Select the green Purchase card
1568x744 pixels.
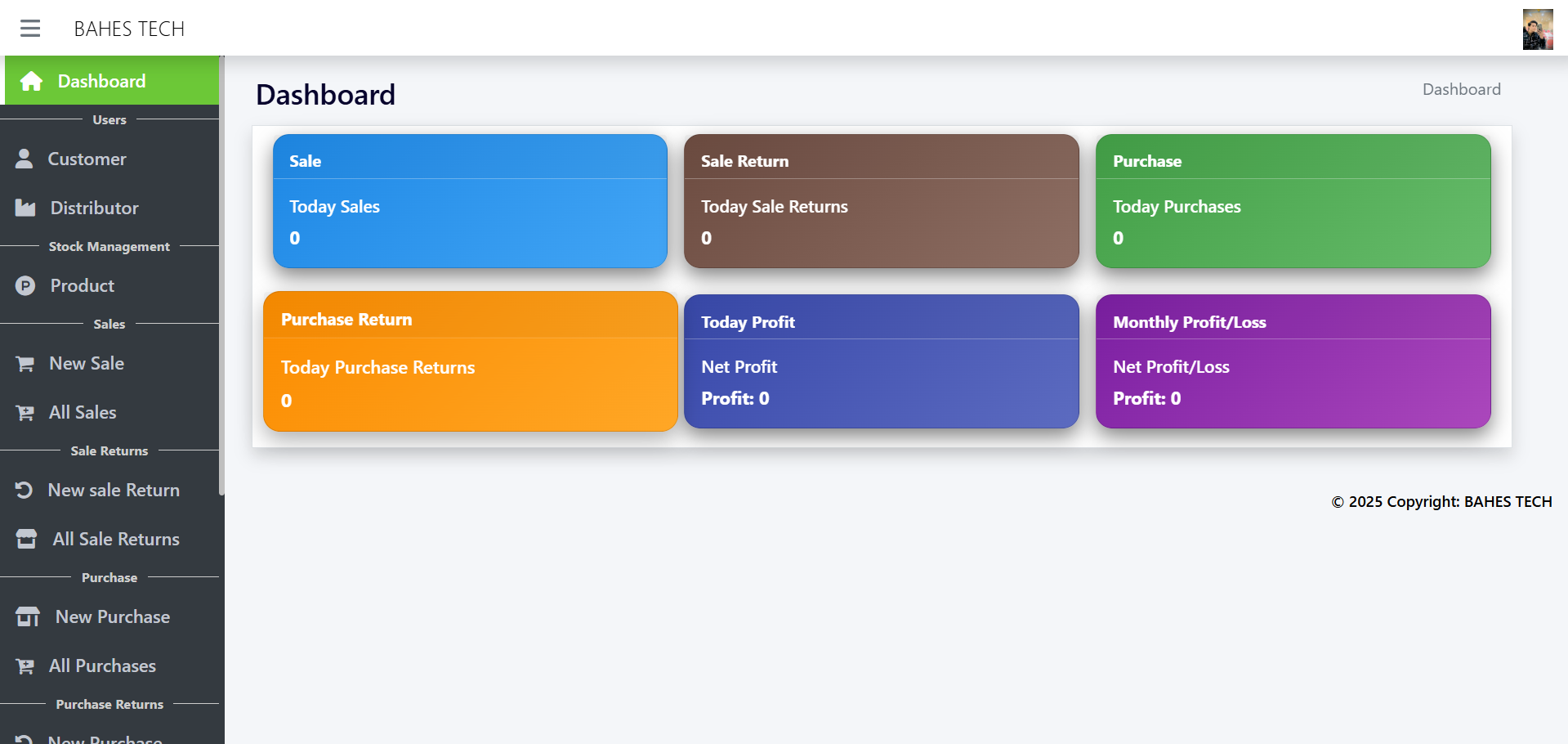pyautogui.click(x=1293, y=201)
